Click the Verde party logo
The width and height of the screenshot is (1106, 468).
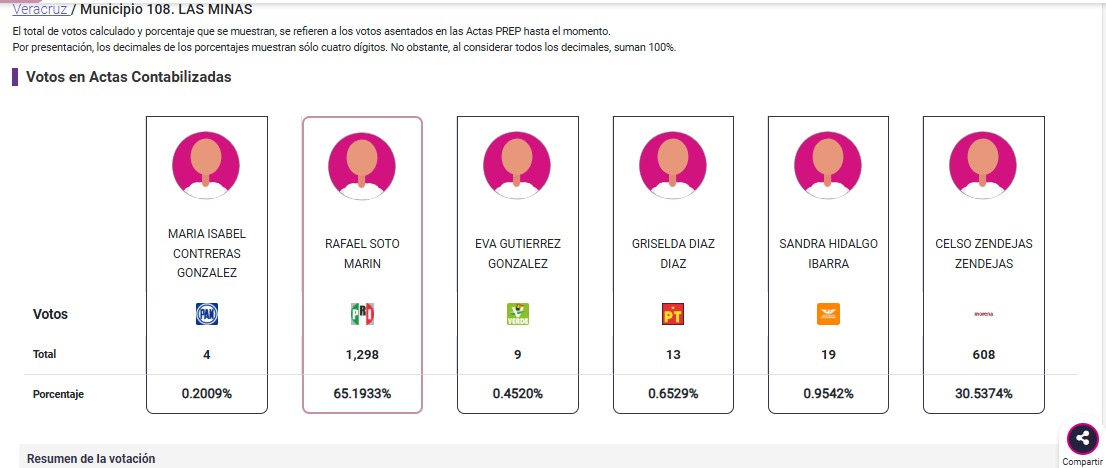[517, 315]
